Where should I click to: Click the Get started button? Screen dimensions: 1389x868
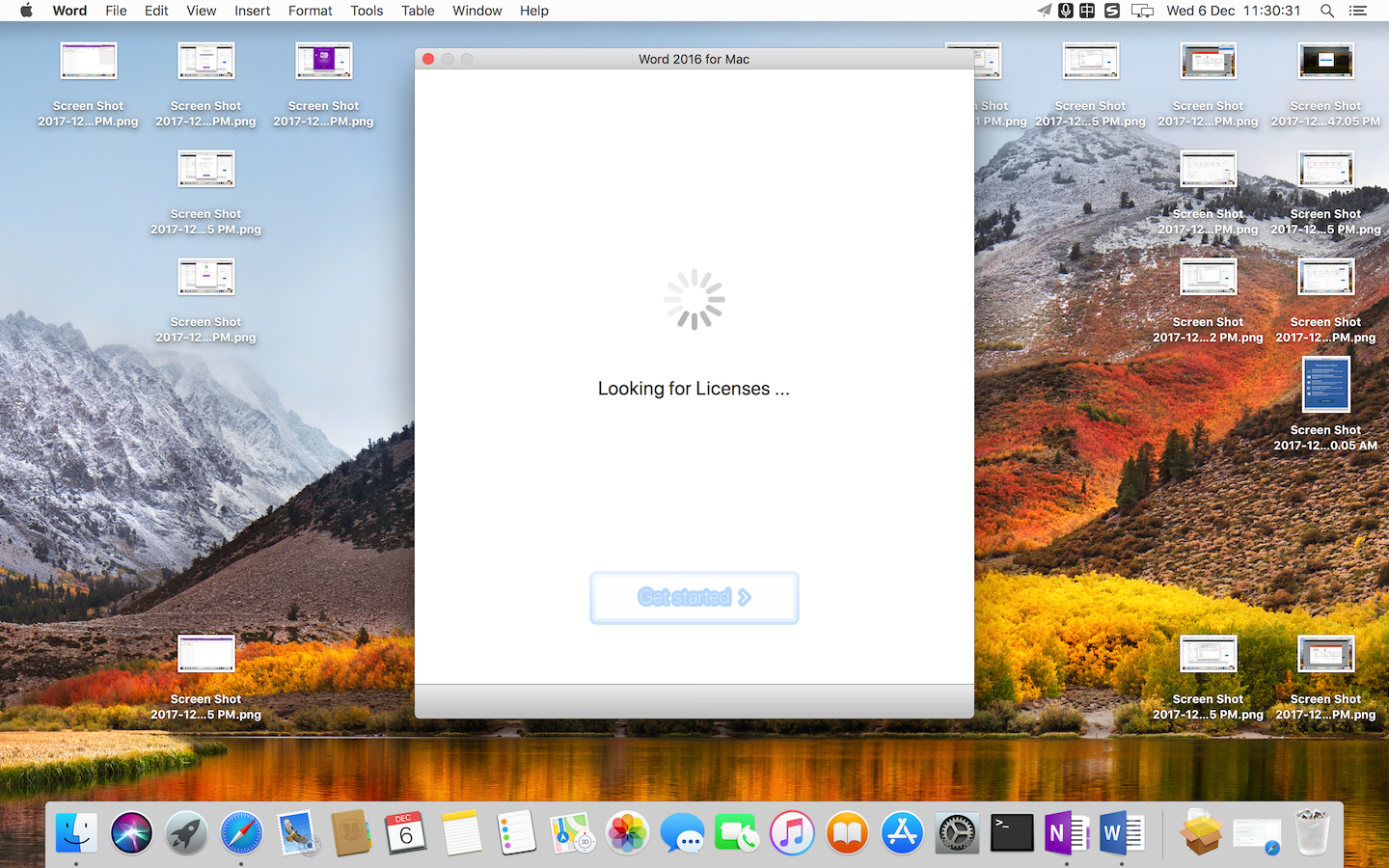tap(694, 598)
